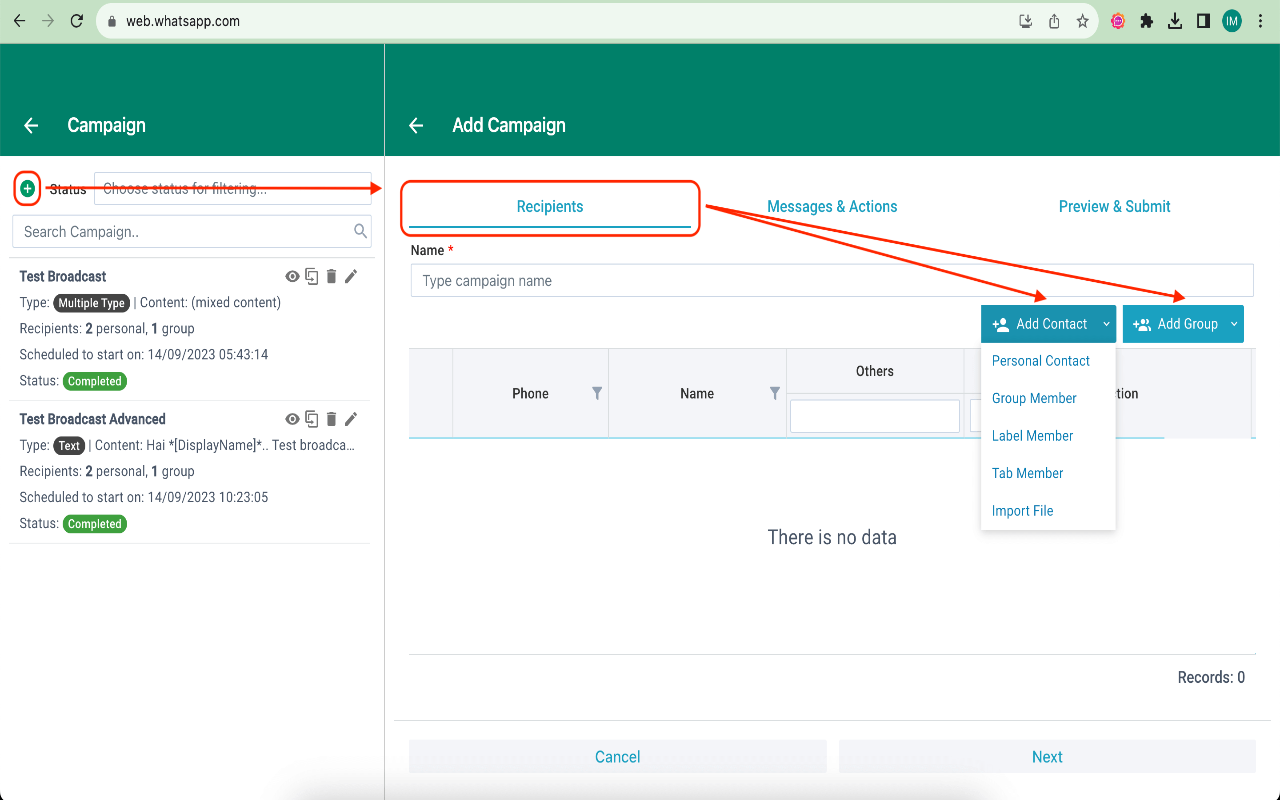Cancel the new campaign
Screen dimensions: 1280x800
tap(617, 757)
